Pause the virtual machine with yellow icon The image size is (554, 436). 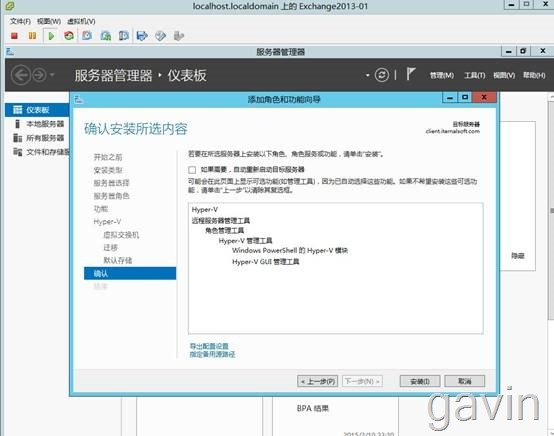[x=32, y=36]
